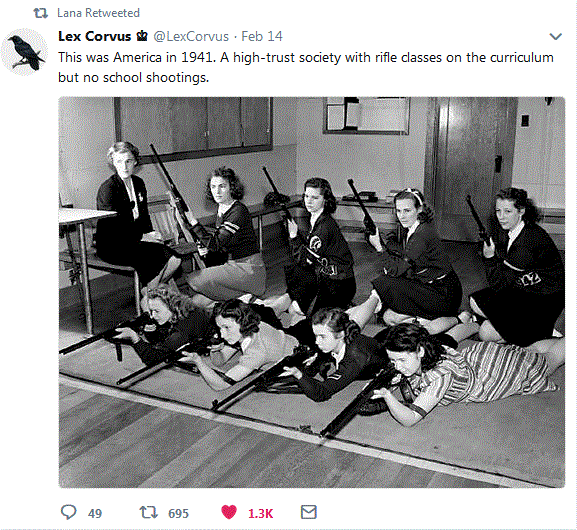577x530 pixels.
Task: Click the reply speech bubble icon
Action: [68, 512]
